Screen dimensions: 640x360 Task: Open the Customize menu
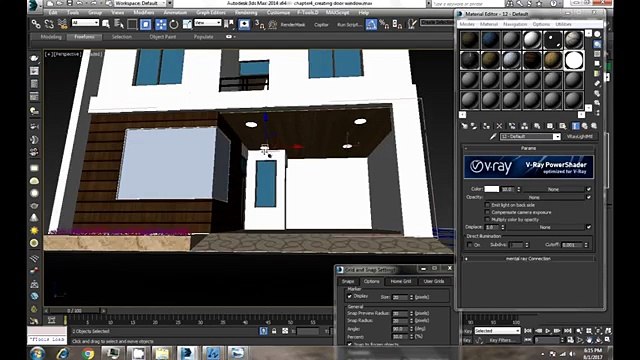click(x=278, y=13)
